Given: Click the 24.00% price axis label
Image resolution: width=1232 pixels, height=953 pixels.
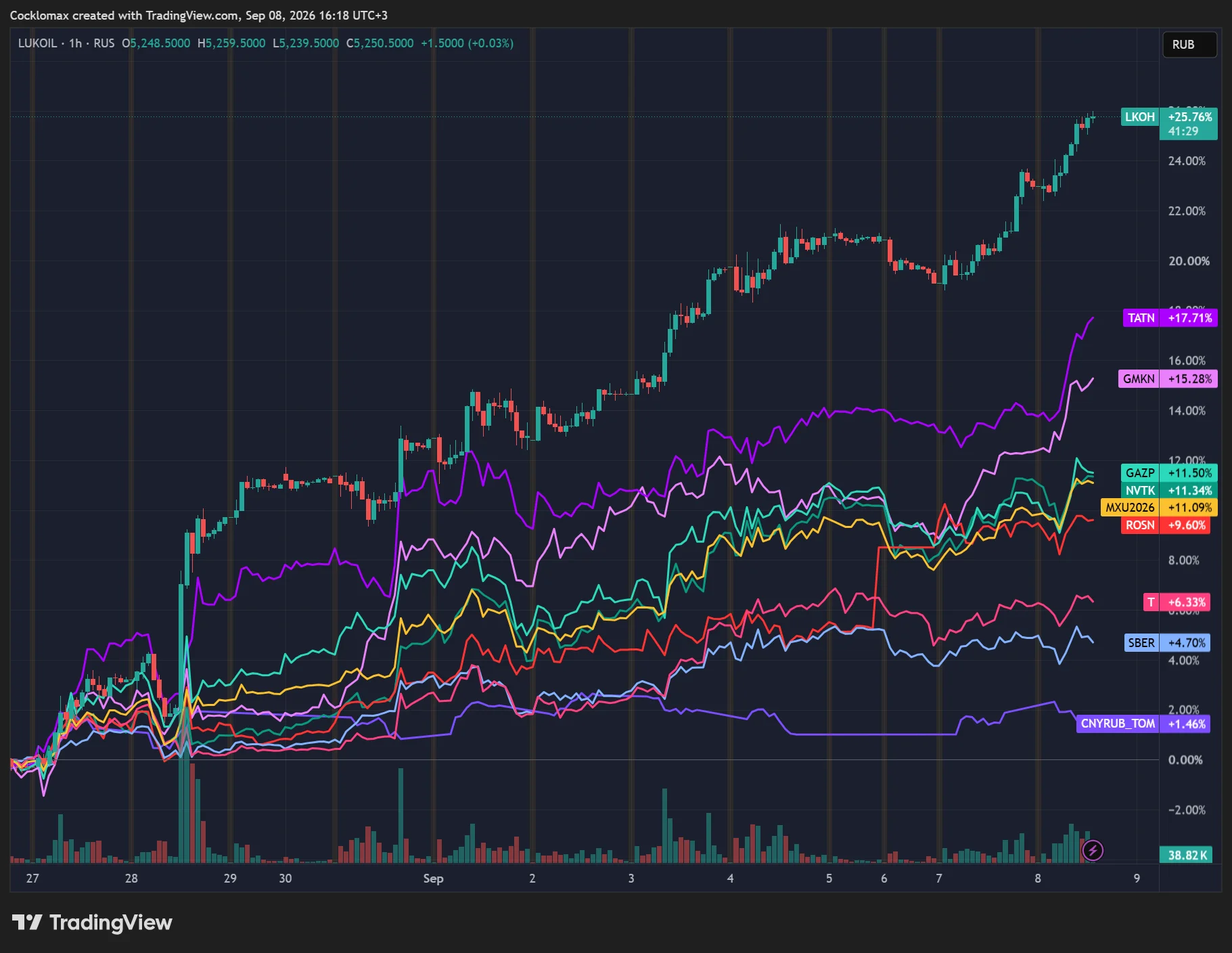Looking at the screenshot, I should pyautogui.click(x=1187, y=161).
